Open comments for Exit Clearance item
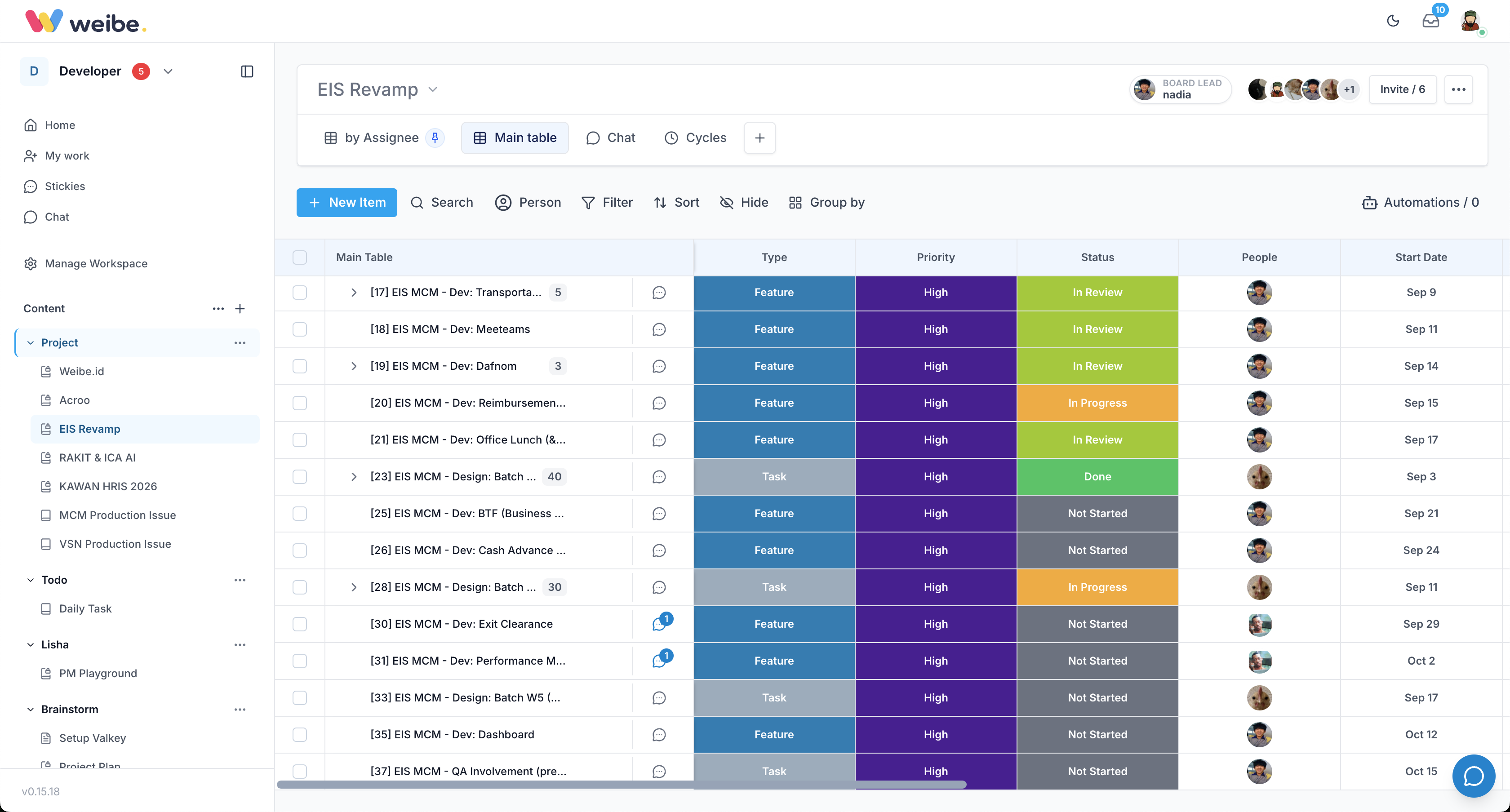Screen dimensions: 1510x812 (x=659, y=624)
